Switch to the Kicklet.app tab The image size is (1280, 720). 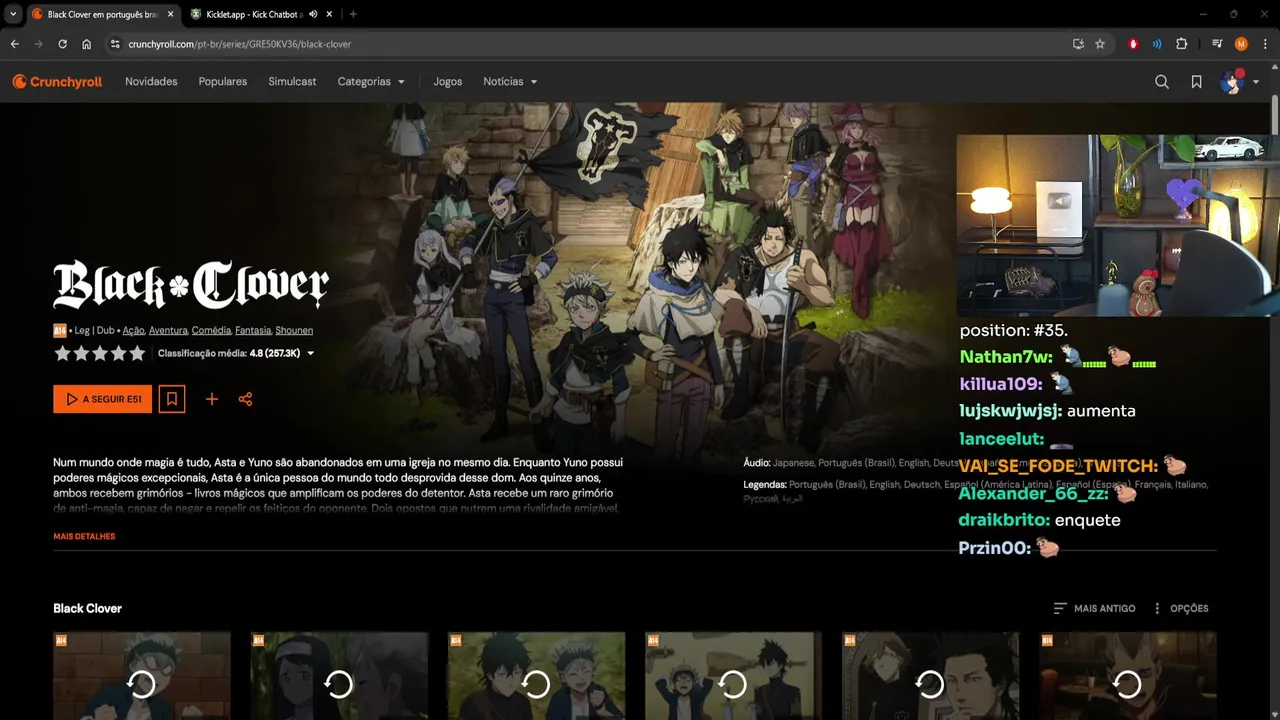(261, 14)
